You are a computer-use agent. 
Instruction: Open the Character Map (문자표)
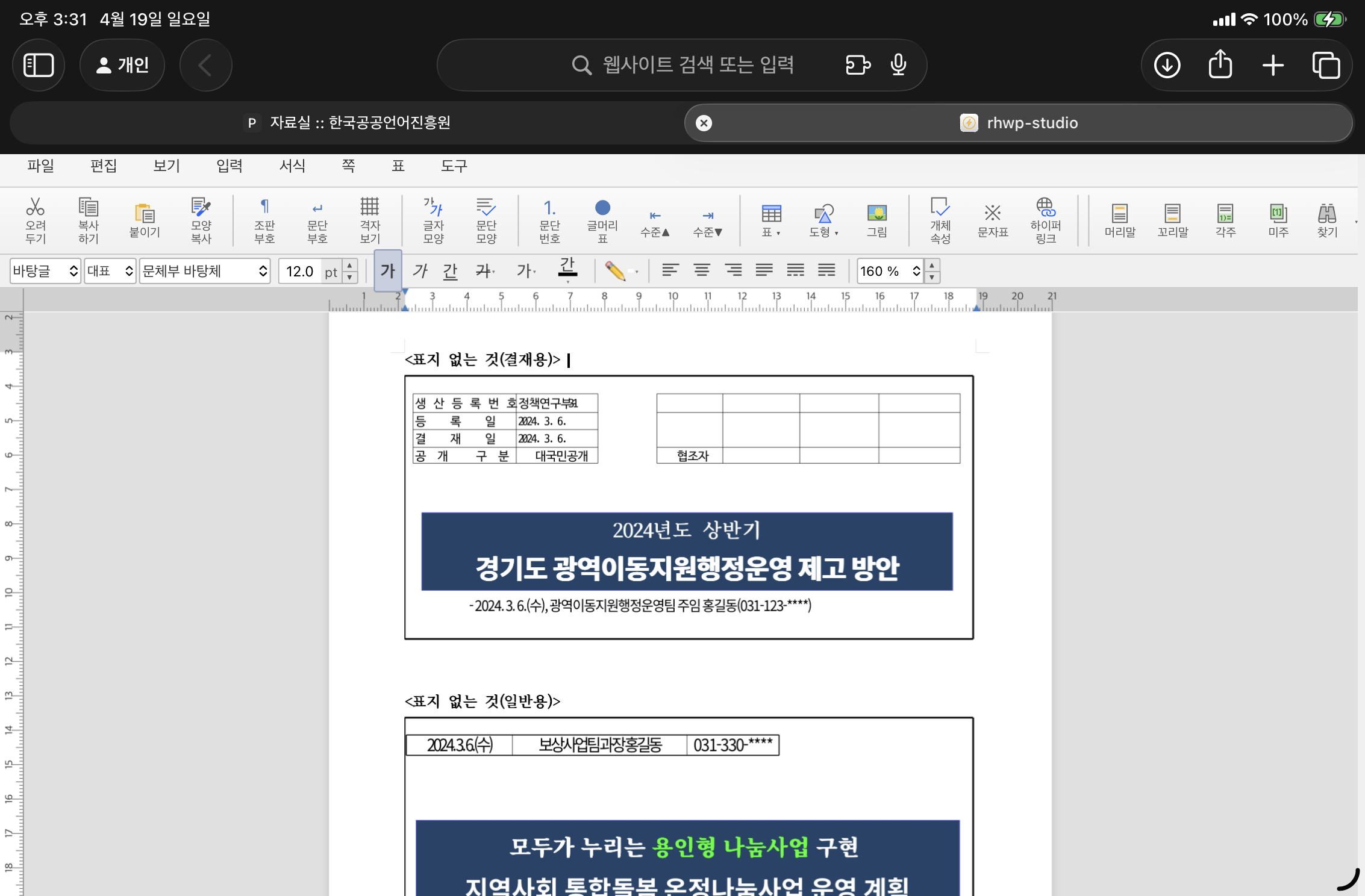tap(993, 220)
